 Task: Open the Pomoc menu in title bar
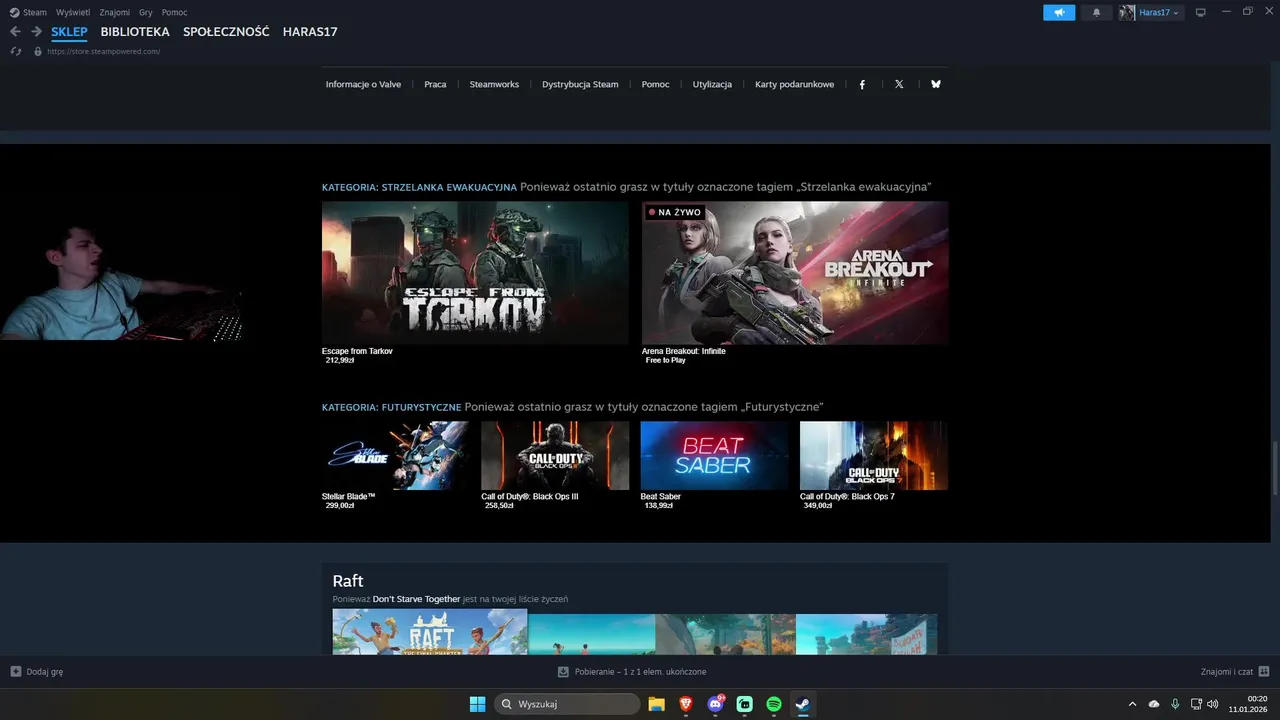[x=174, y=12]
